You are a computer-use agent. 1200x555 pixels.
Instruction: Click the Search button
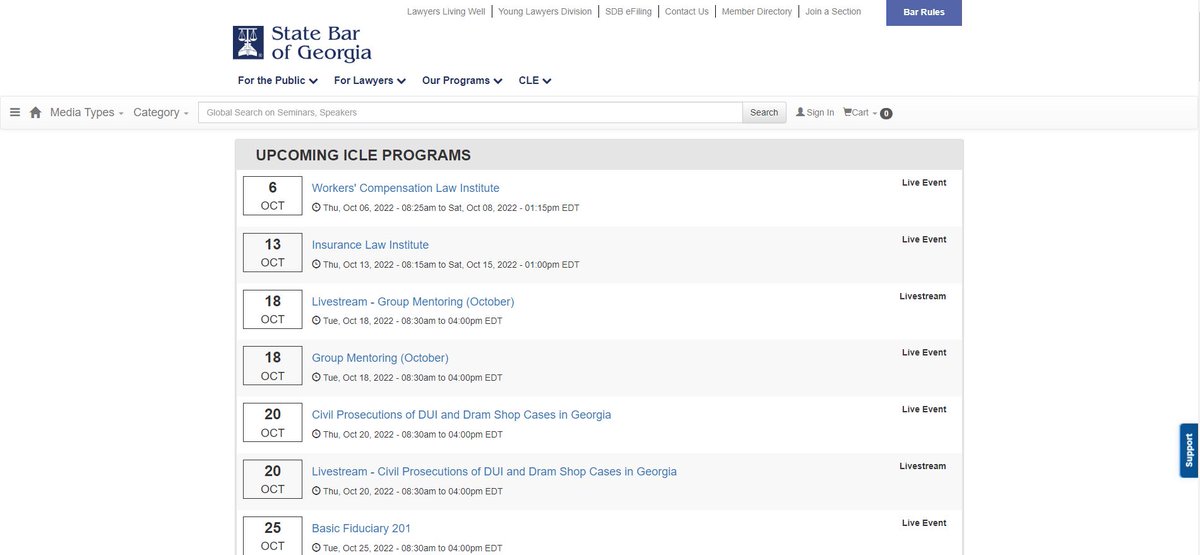(x=764, y=112)
